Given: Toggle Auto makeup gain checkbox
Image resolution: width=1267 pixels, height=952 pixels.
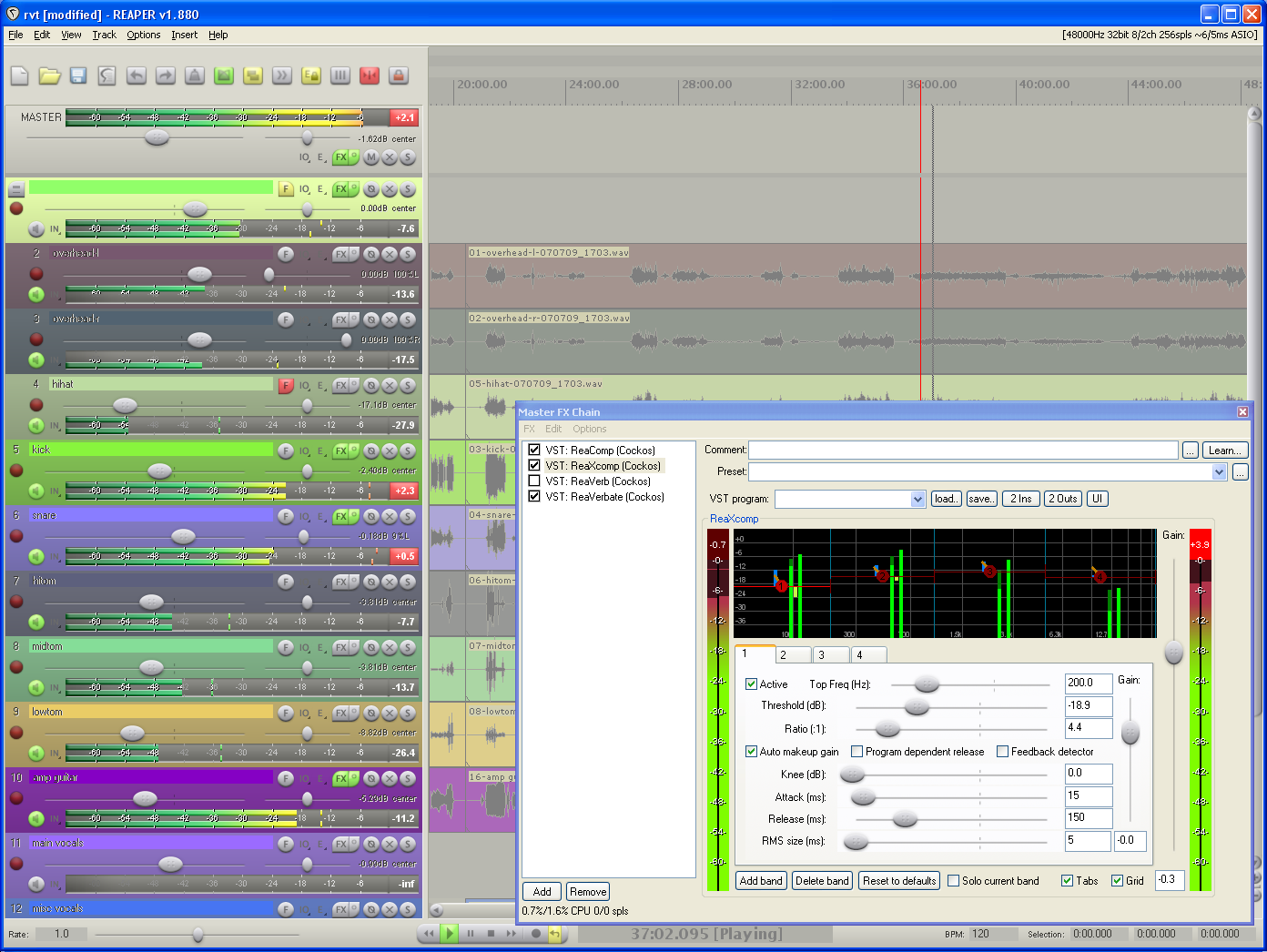Looking at the screenshot, I should pos(751,752).
